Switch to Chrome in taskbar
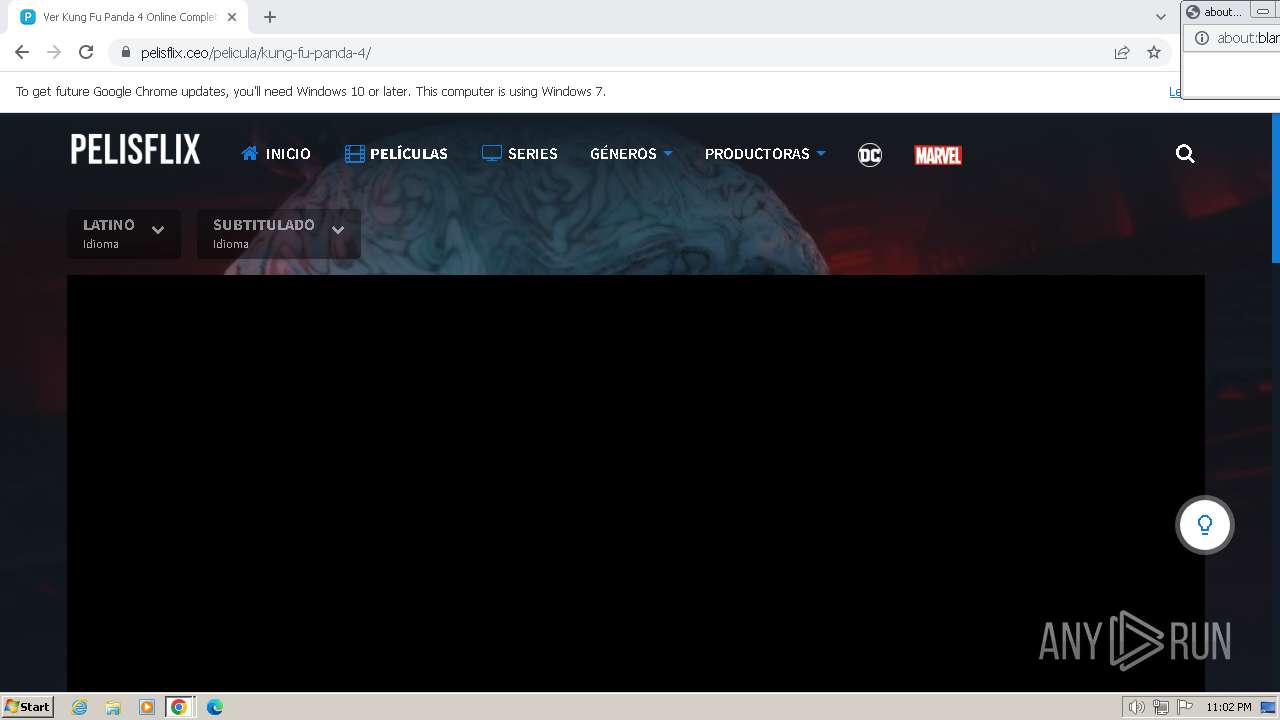The height and width of the screenshot is (720, 1280). click(179, 707)
